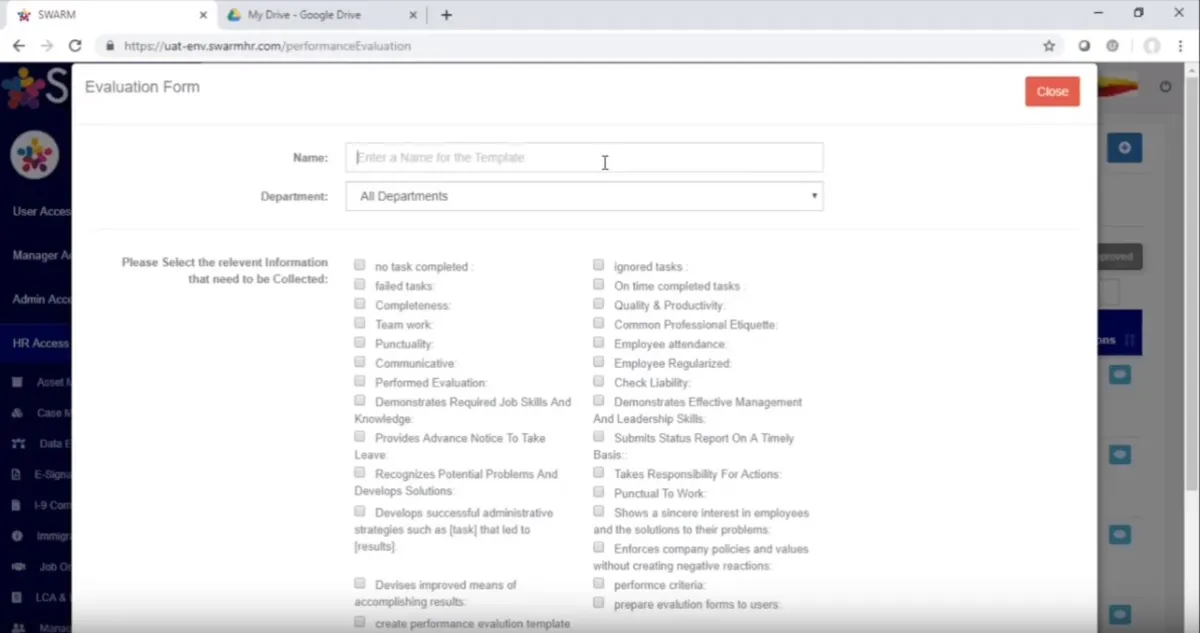Tick 'Common Professional Etiquette' checkbox
The width and height of the screenshot is (1200, 633).
(599, 323)
